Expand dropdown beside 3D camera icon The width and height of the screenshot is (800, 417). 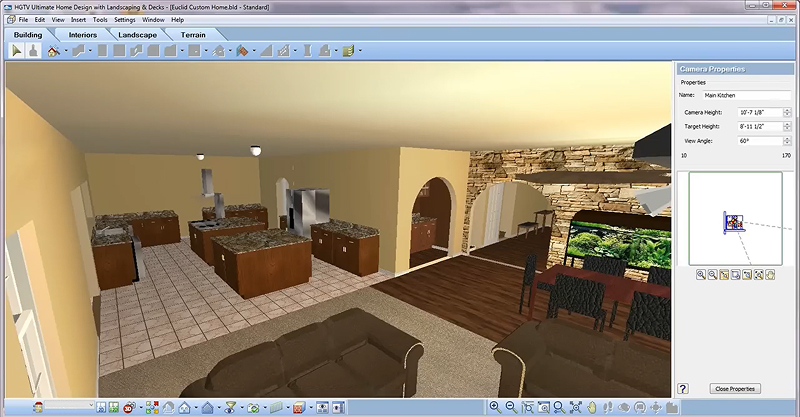coord(141,407)
